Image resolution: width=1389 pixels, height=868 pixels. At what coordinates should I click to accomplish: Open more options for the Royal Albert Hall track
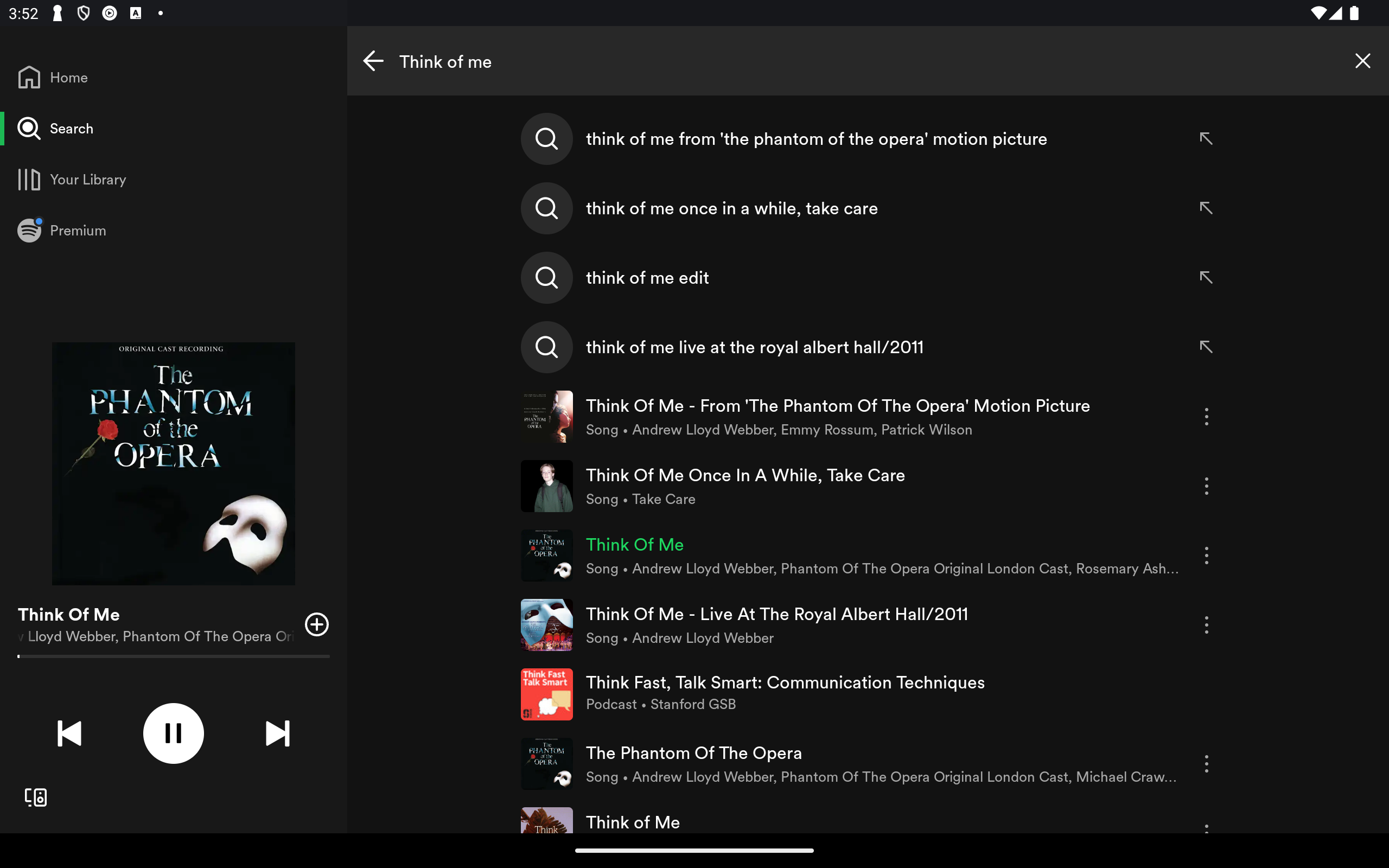pyautogui.click(x=1206, y=625)
